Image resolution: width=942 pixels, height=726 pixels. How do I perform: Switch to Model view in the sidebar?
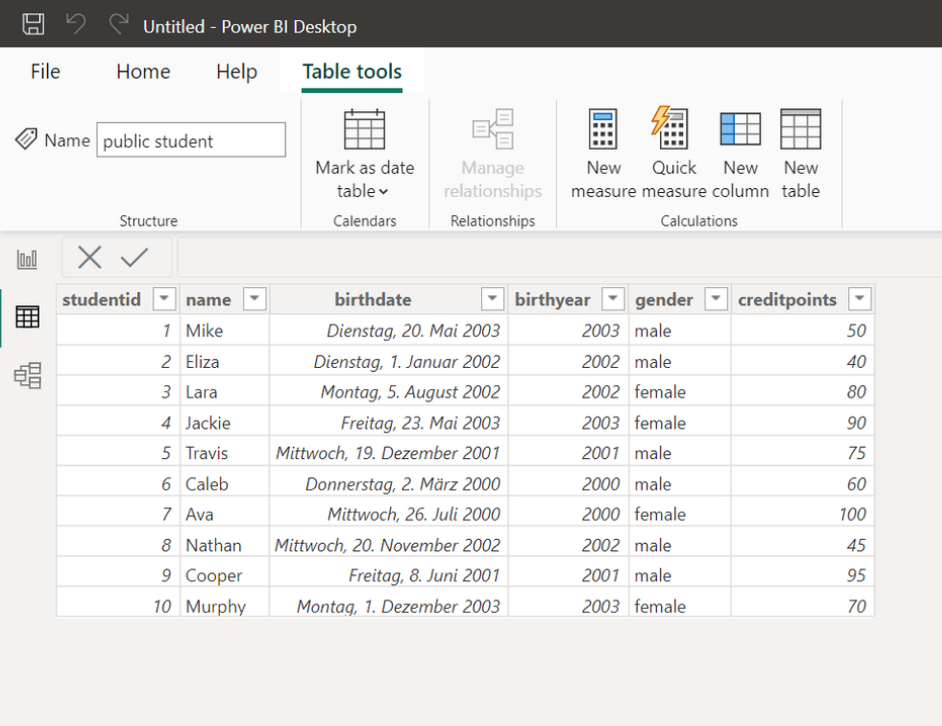[x=26, y=375]
